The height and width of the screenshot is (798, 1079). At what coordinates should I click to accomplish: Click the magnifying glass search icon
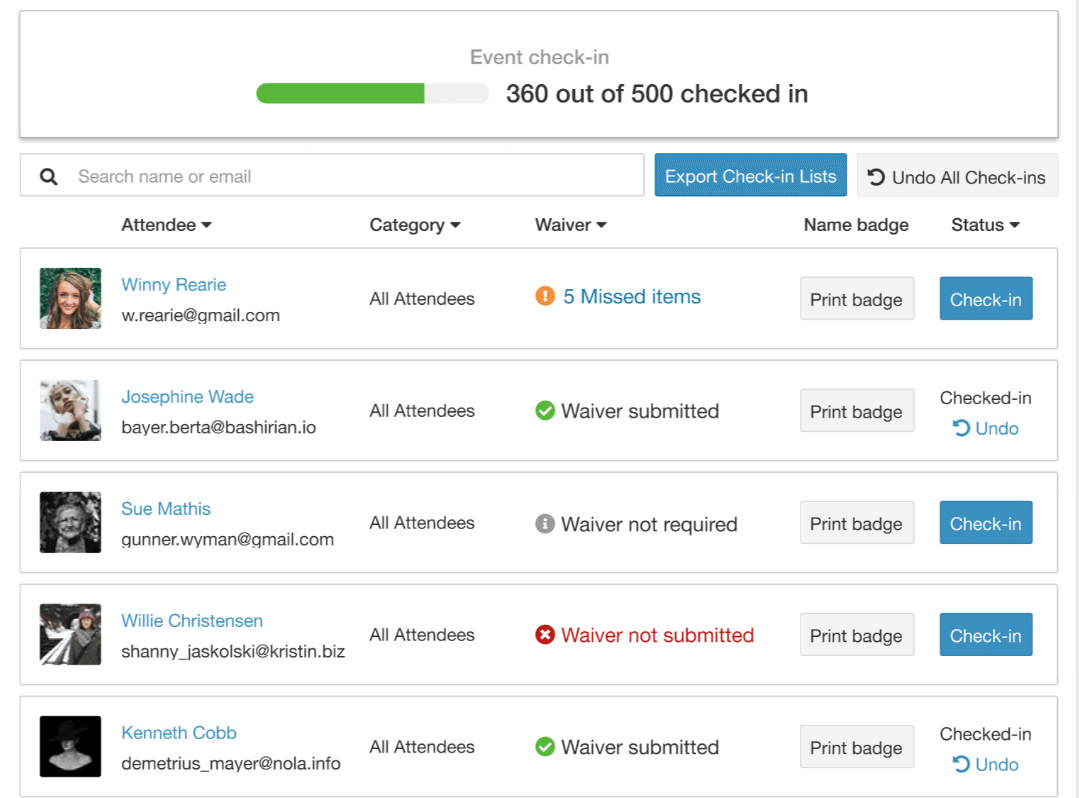coord(48,177)
